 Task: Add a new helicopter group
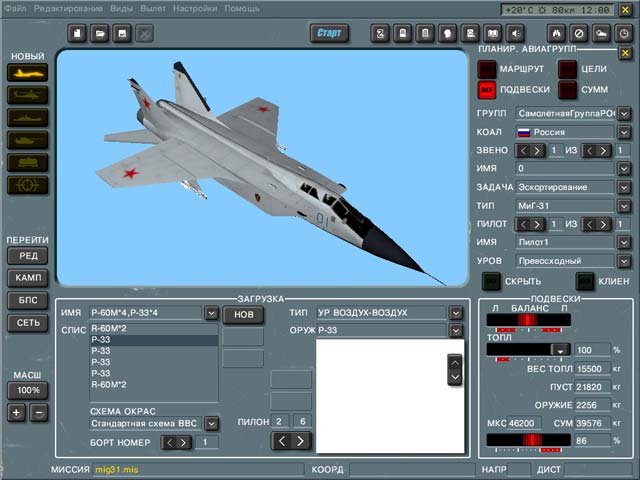28,96
